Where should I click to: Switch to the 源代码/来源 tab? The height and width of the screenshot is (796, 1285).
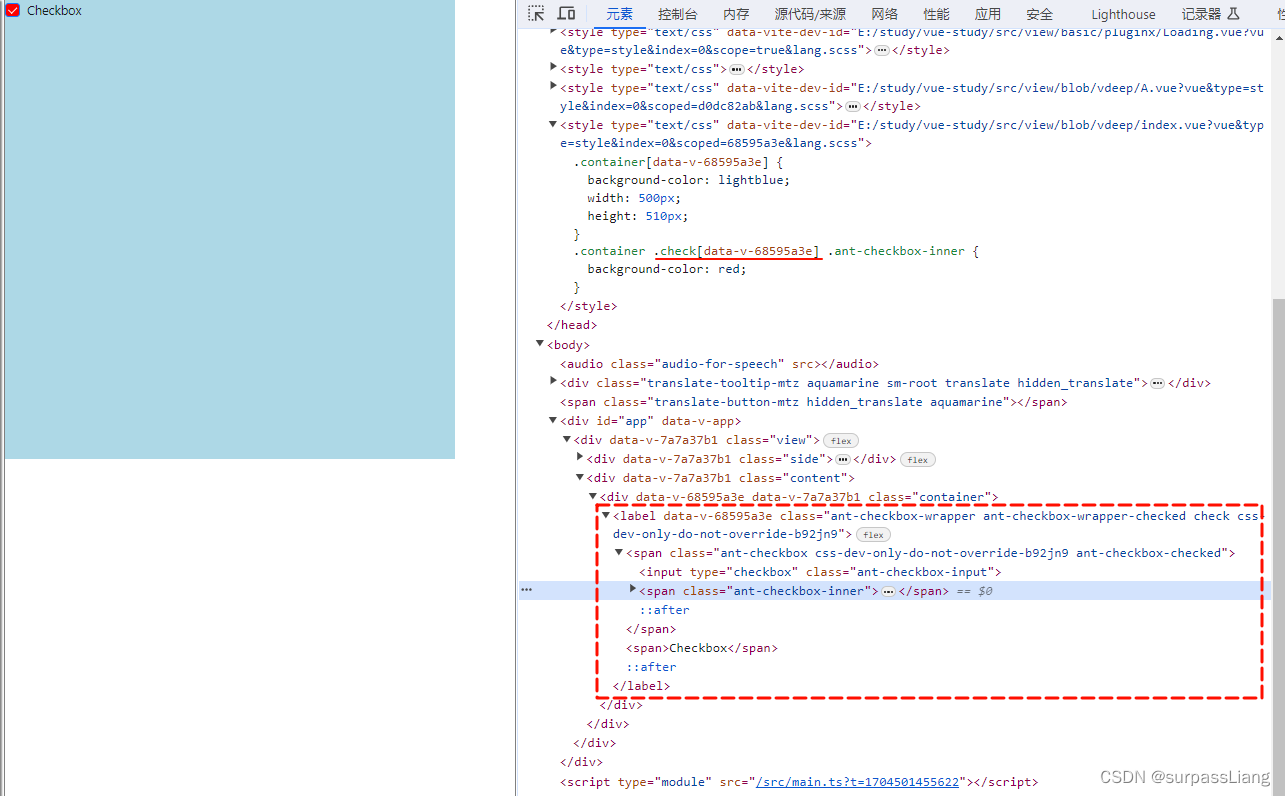(x=810, y=14)
